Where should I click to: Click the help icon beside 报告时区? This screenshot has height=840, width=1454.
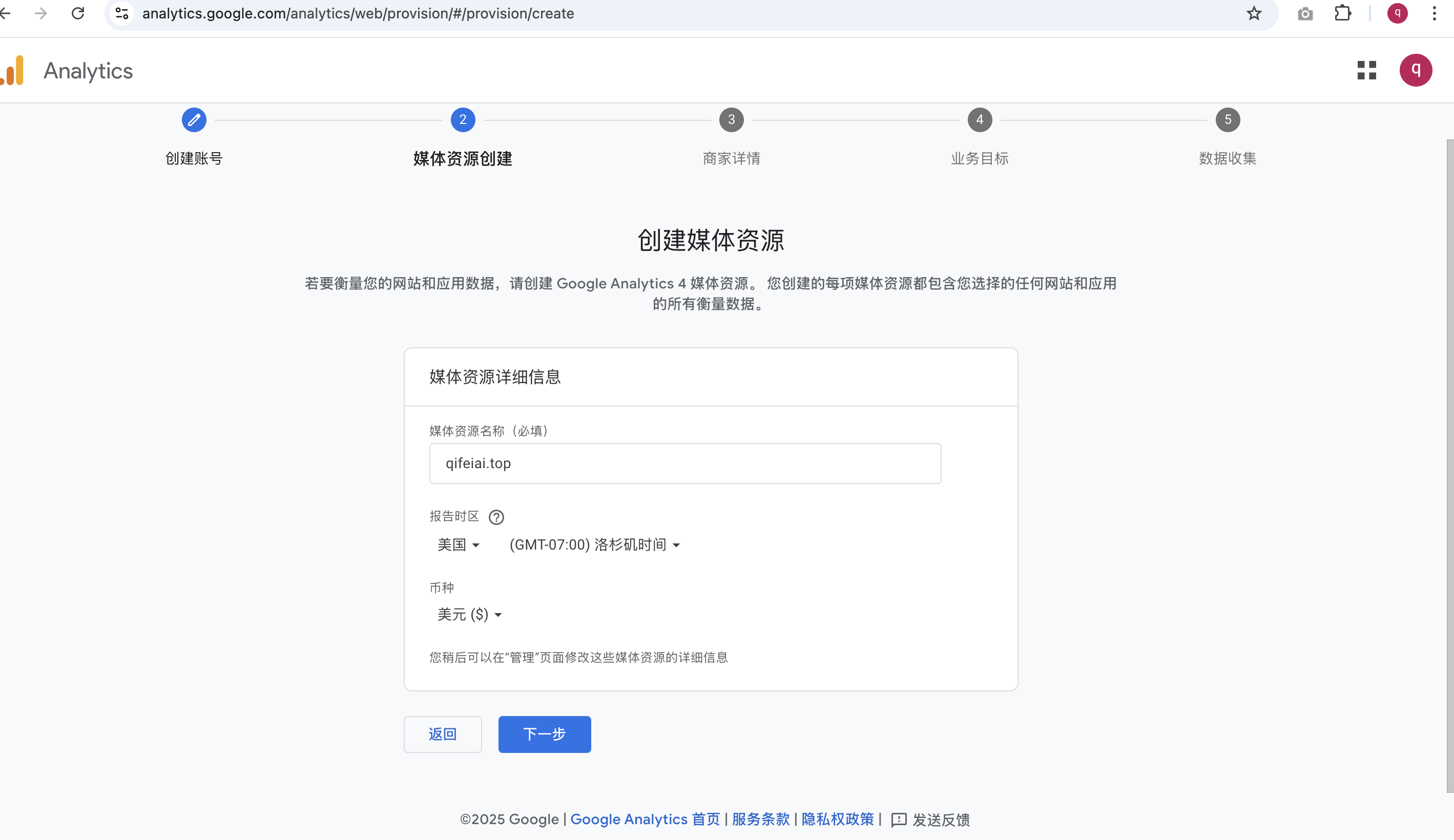496,517
